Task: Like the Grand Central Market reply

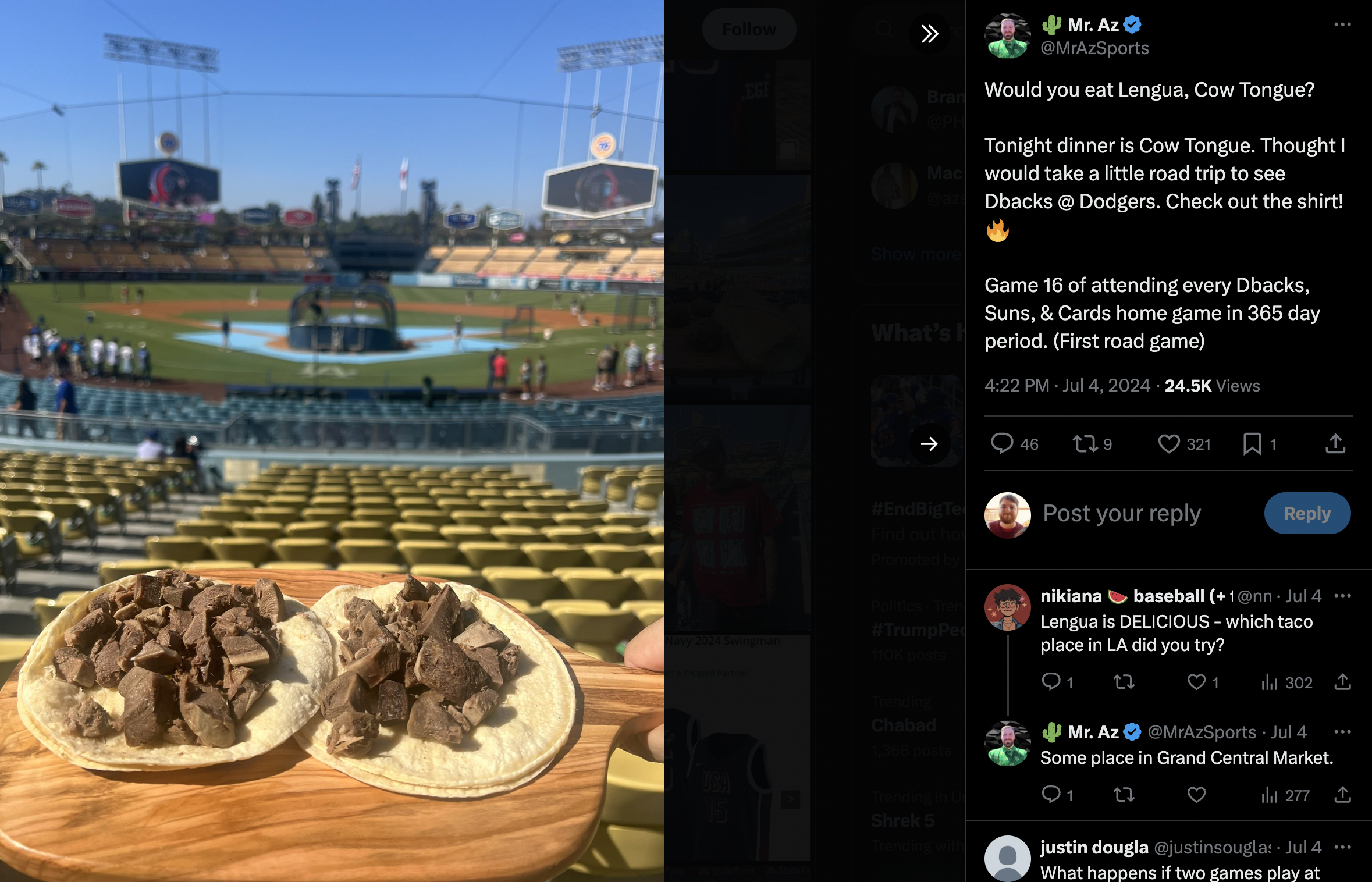Action: click(1196, 795)
